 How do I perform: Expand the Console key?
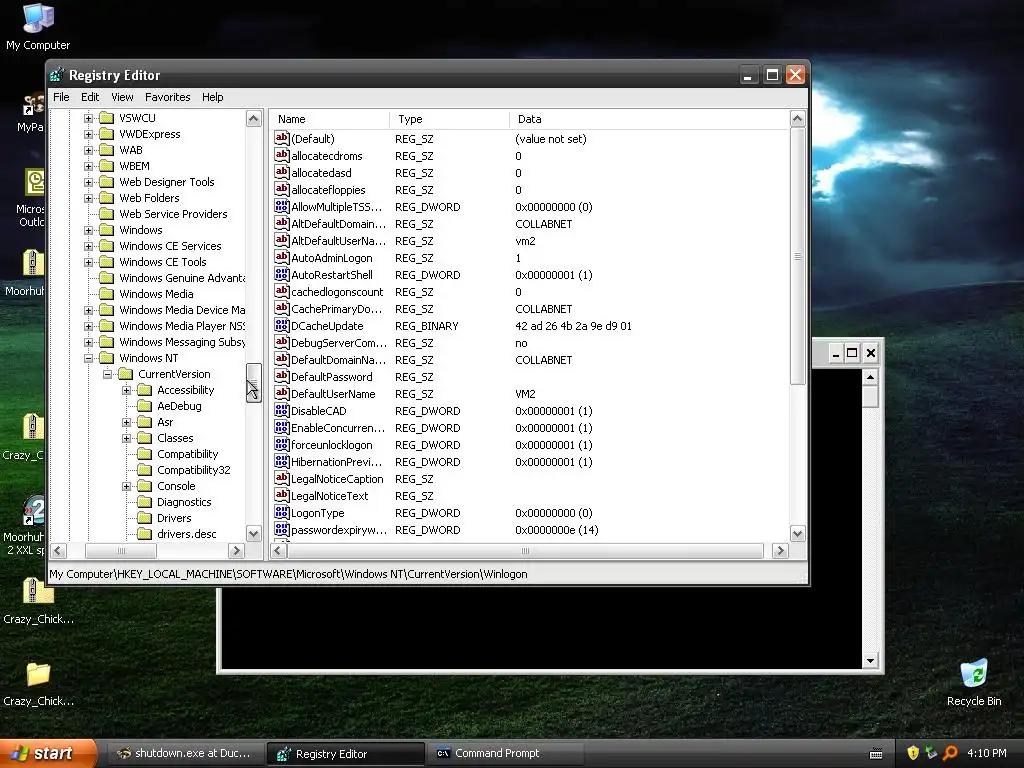click(126, 486)
